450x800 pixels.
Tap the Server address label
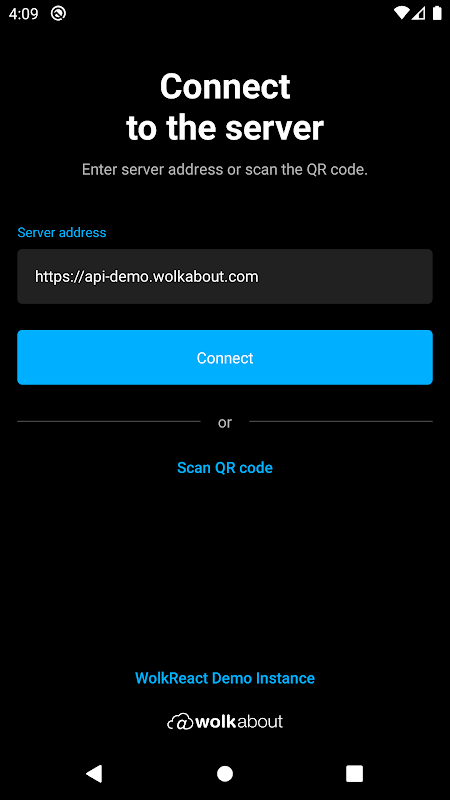click(x=62, y=233)
